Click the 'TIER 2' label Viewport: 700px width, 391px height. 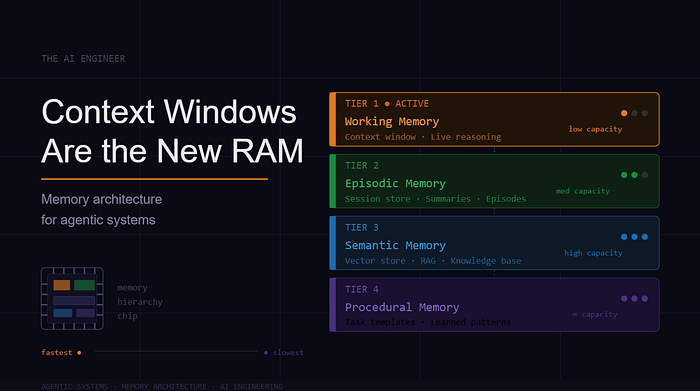(x=362, y=166)
